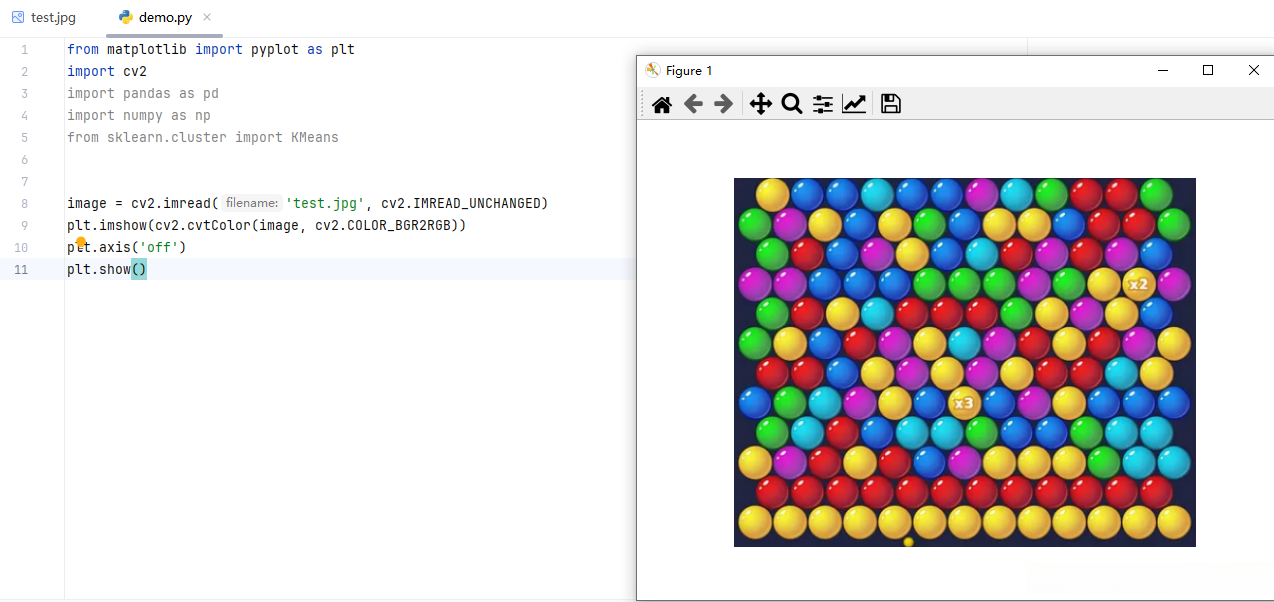The height and width of the screenshot is (602, 1274).
Task: Click the yellow intention bulb on line 10
Action: (x=81, y=242)
